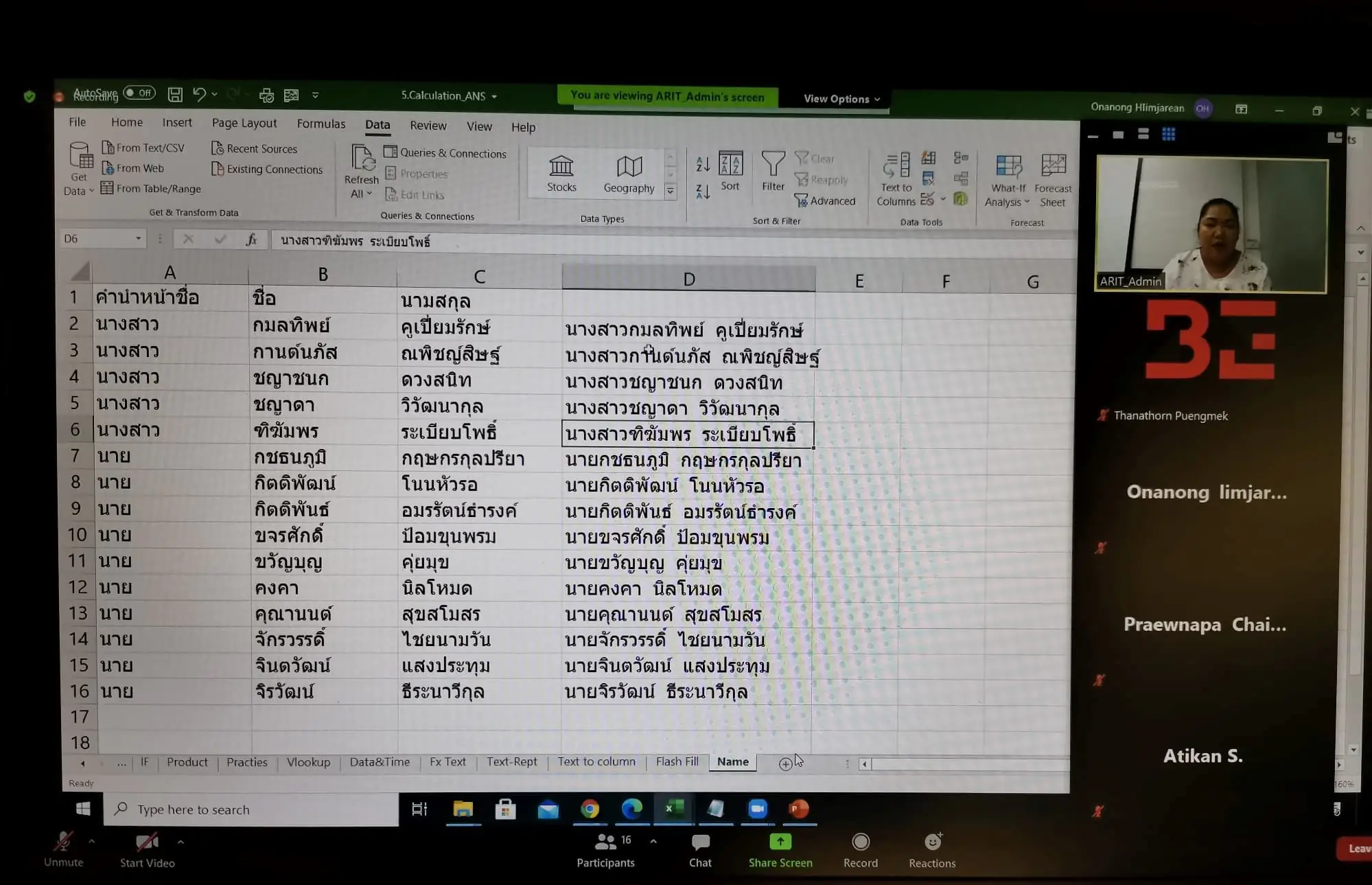Open the Formulas ribbon tab
Screen dimensions: 1372x885
click(321, 124)
